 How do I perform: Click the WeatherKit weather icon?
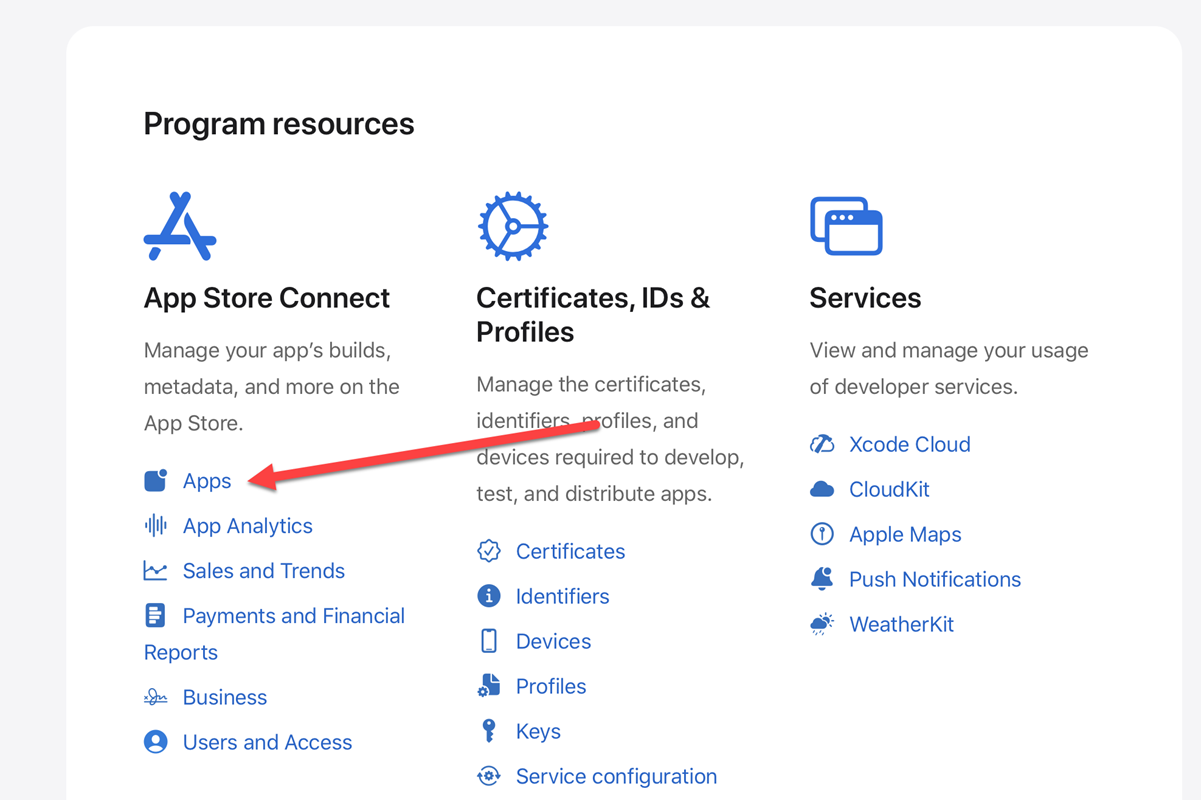822,624
